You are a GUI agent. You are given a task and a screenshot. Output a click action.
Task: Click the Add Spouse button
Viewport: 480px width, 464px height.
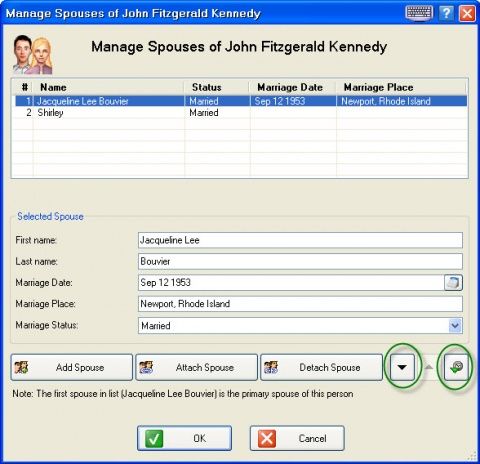(x=72, y=367)
